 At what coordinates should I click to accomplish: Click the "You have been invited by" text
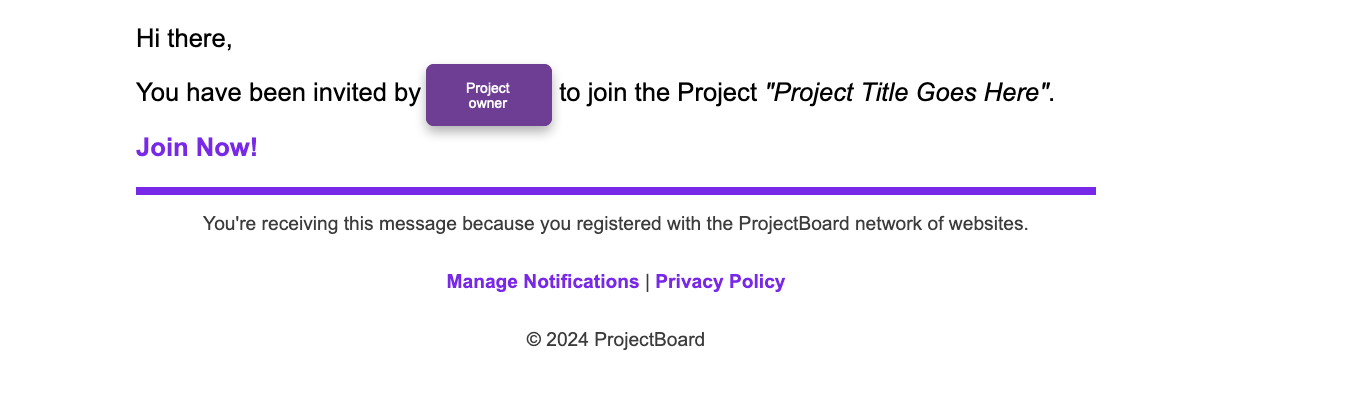(278, 93)
